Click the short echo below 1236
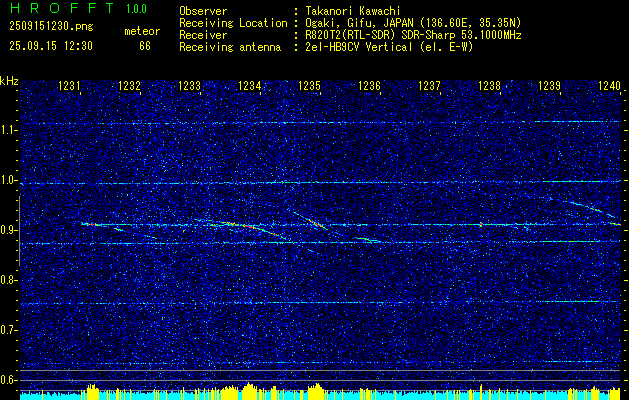Viewport: 629px width, 400px height. pos(368,240)
